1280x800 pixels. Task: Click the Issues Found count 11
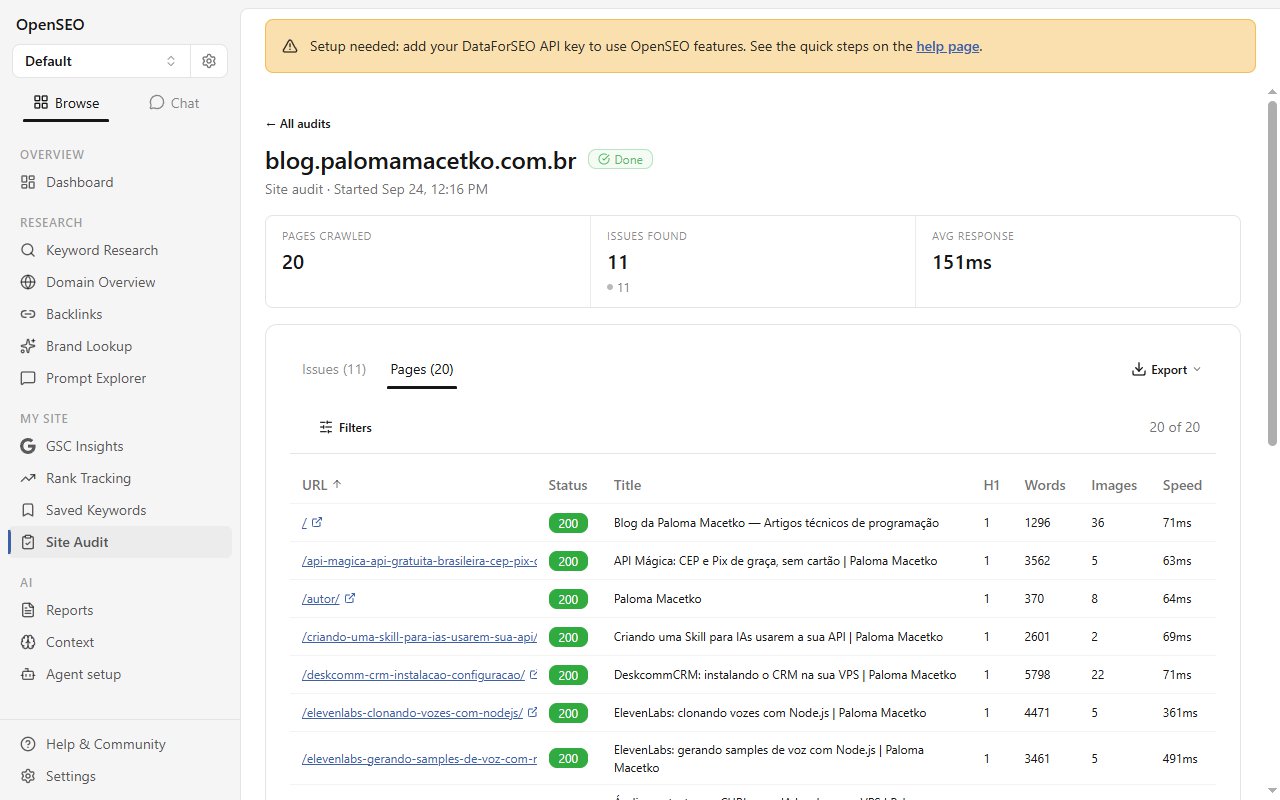[x=618, y=262]
